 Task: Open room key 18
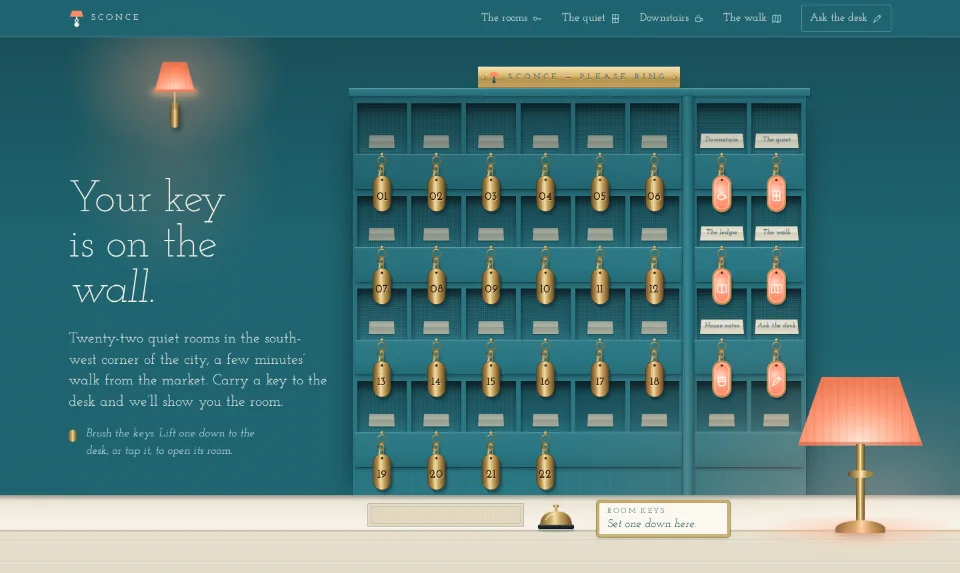(x=654, y=380)
